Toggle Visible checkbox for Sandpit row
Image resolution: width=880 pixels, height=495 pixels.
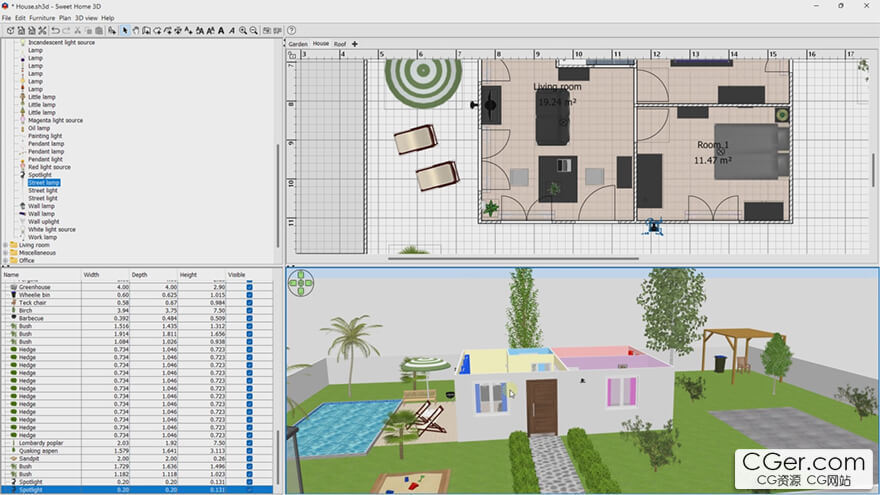click(249, 459)
